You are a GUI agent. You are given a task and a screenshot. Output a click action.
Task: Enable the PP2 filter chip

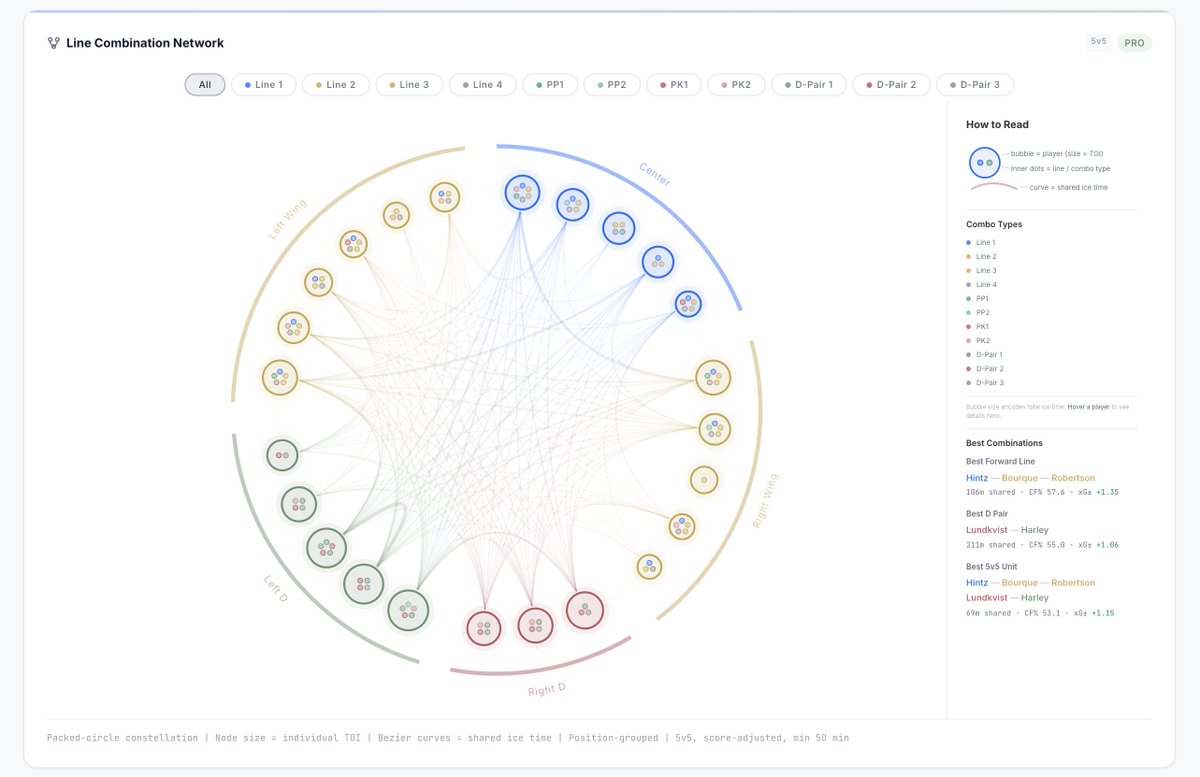pos(611,85)
